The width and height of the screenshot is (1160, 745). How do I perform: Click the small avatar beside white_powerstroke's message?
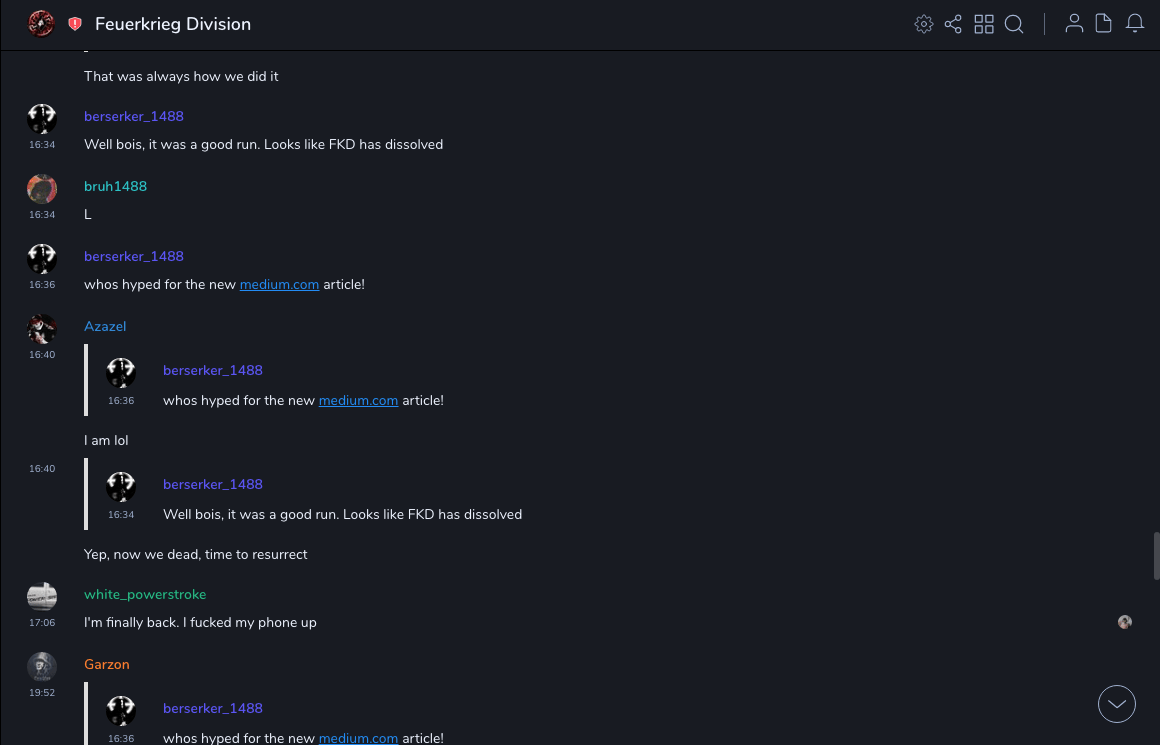[x=1125, y=622]
